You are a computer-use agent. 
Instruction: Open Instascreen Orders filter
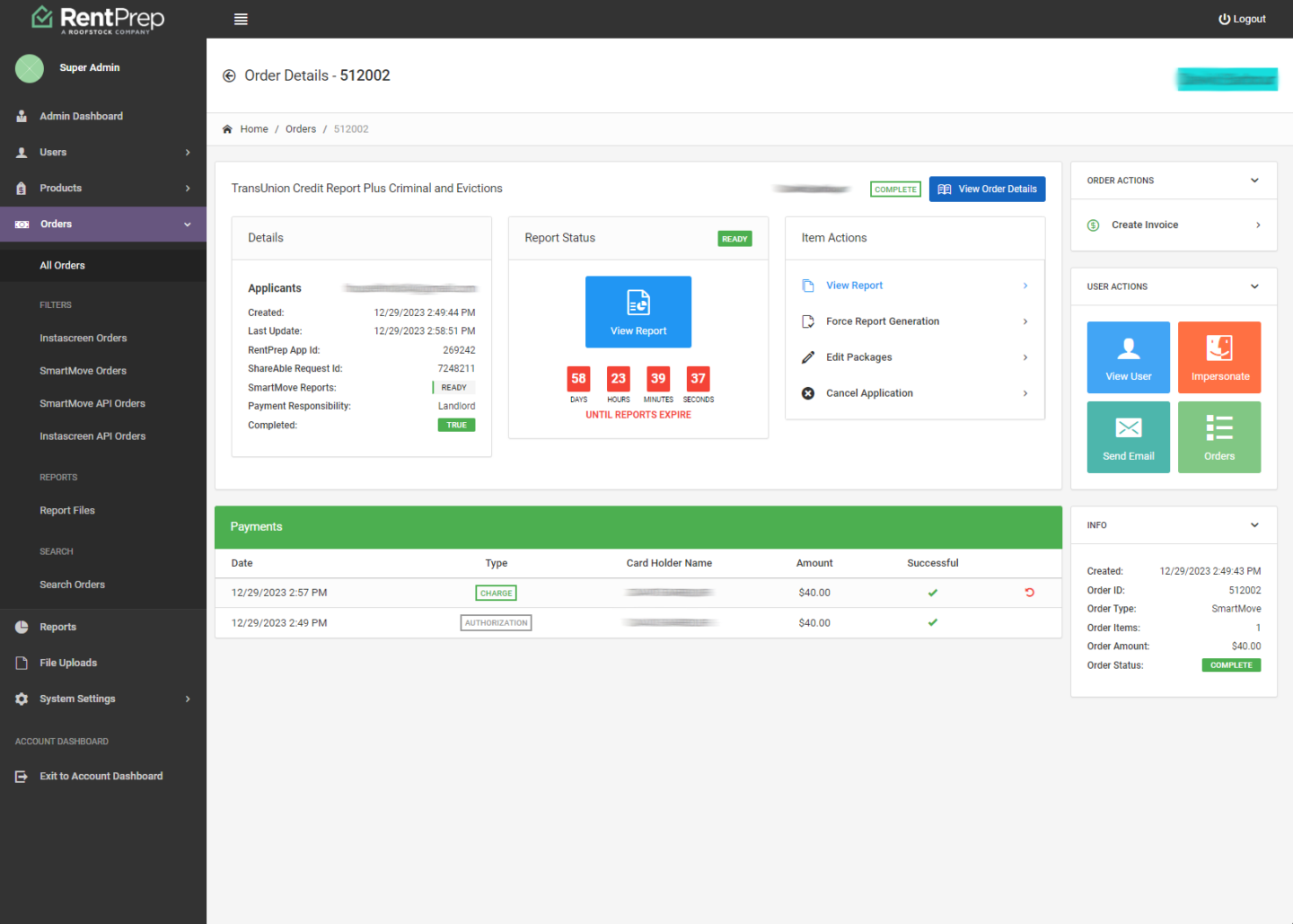[x=84, y=339]
